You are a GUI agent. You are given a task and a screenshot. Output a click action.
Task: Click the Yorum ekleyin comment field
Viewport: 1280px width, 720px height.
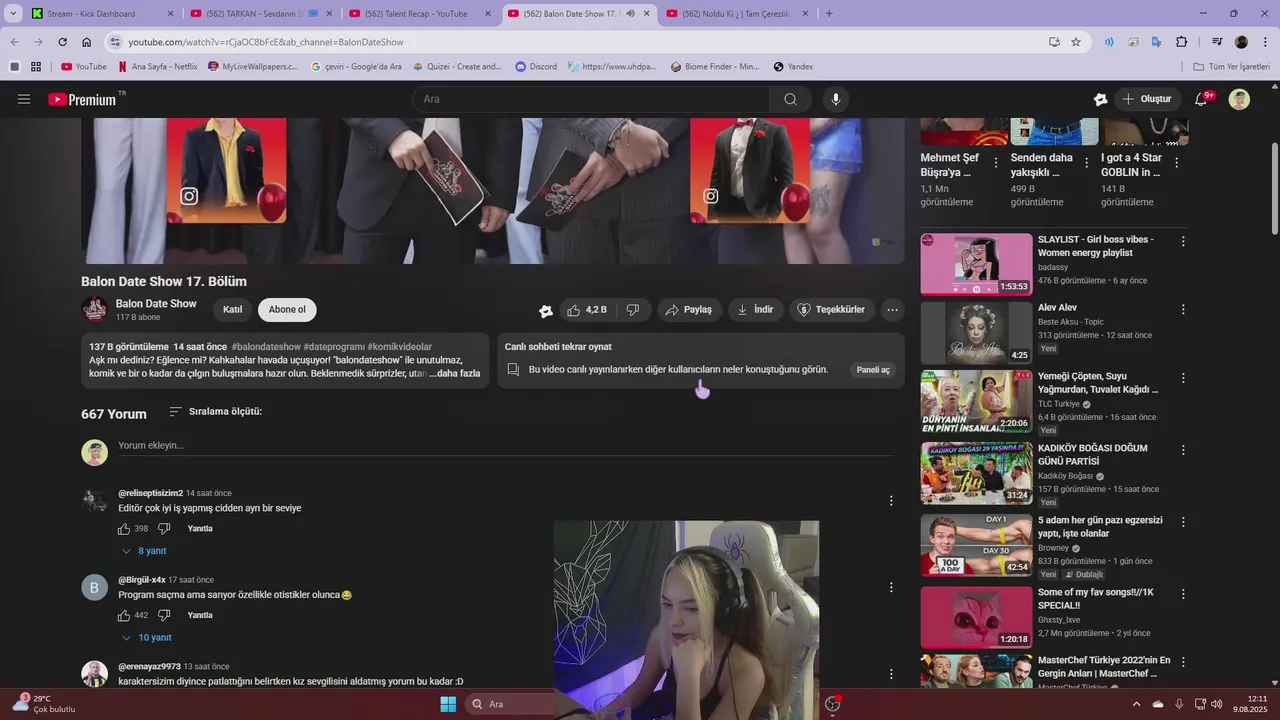tap(505, 446)
